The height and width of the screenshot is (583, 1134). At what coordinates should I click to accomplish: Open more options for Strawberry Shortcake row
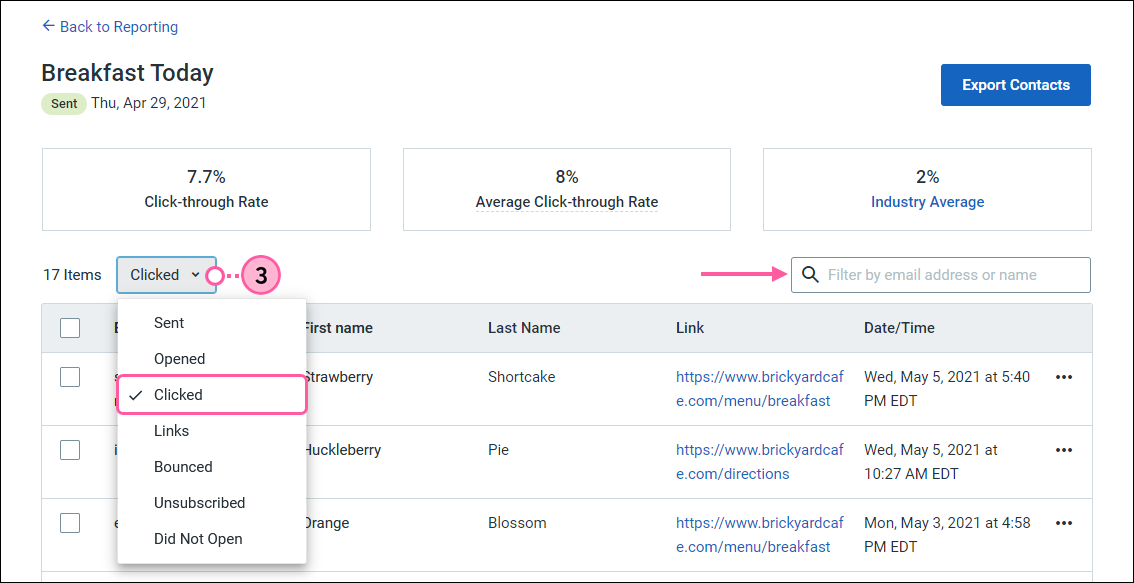point(1063,377)
